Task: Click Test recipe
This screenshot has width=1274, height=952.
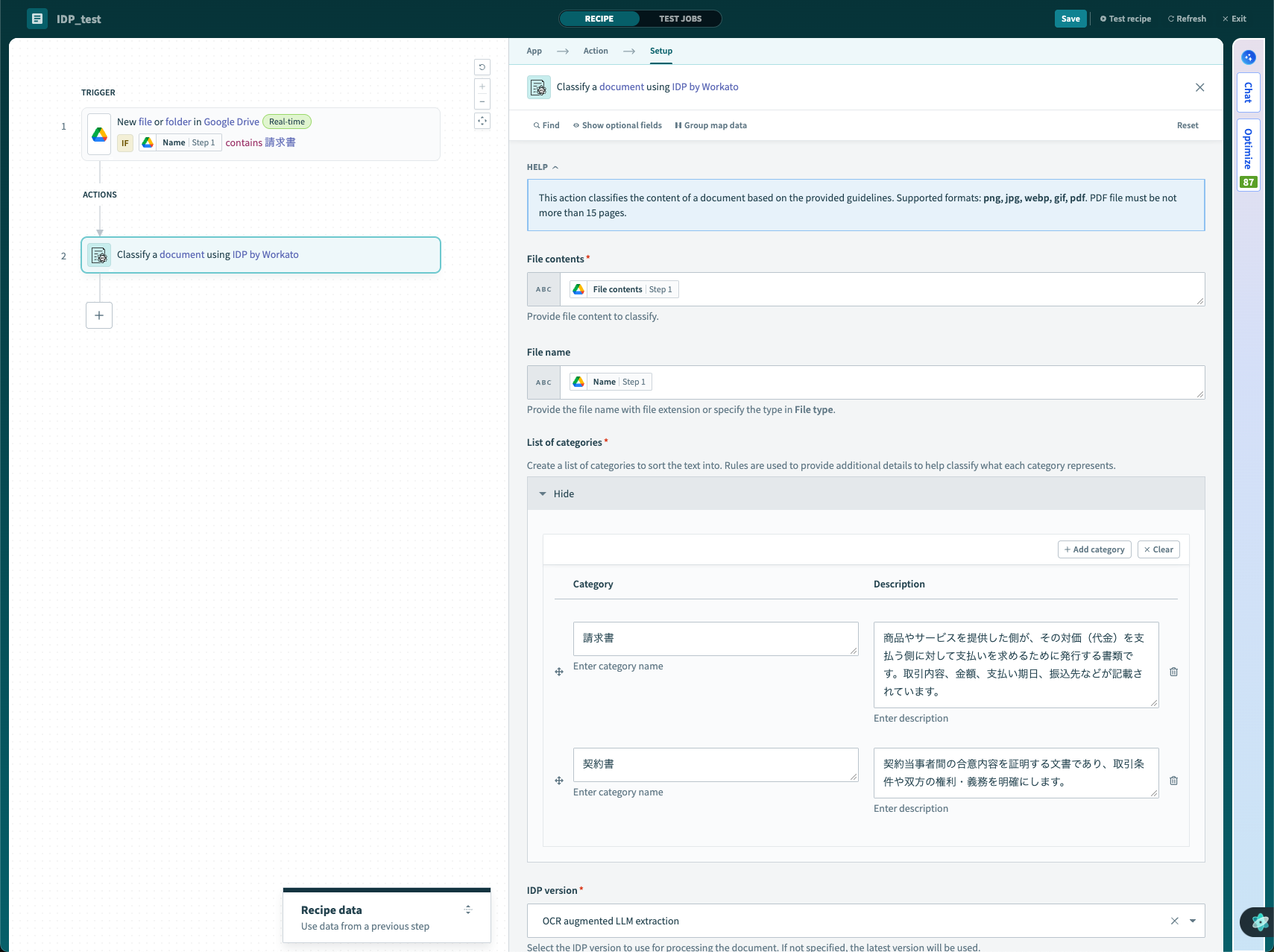Action: pyautogui.click(x=1126, y=19)
